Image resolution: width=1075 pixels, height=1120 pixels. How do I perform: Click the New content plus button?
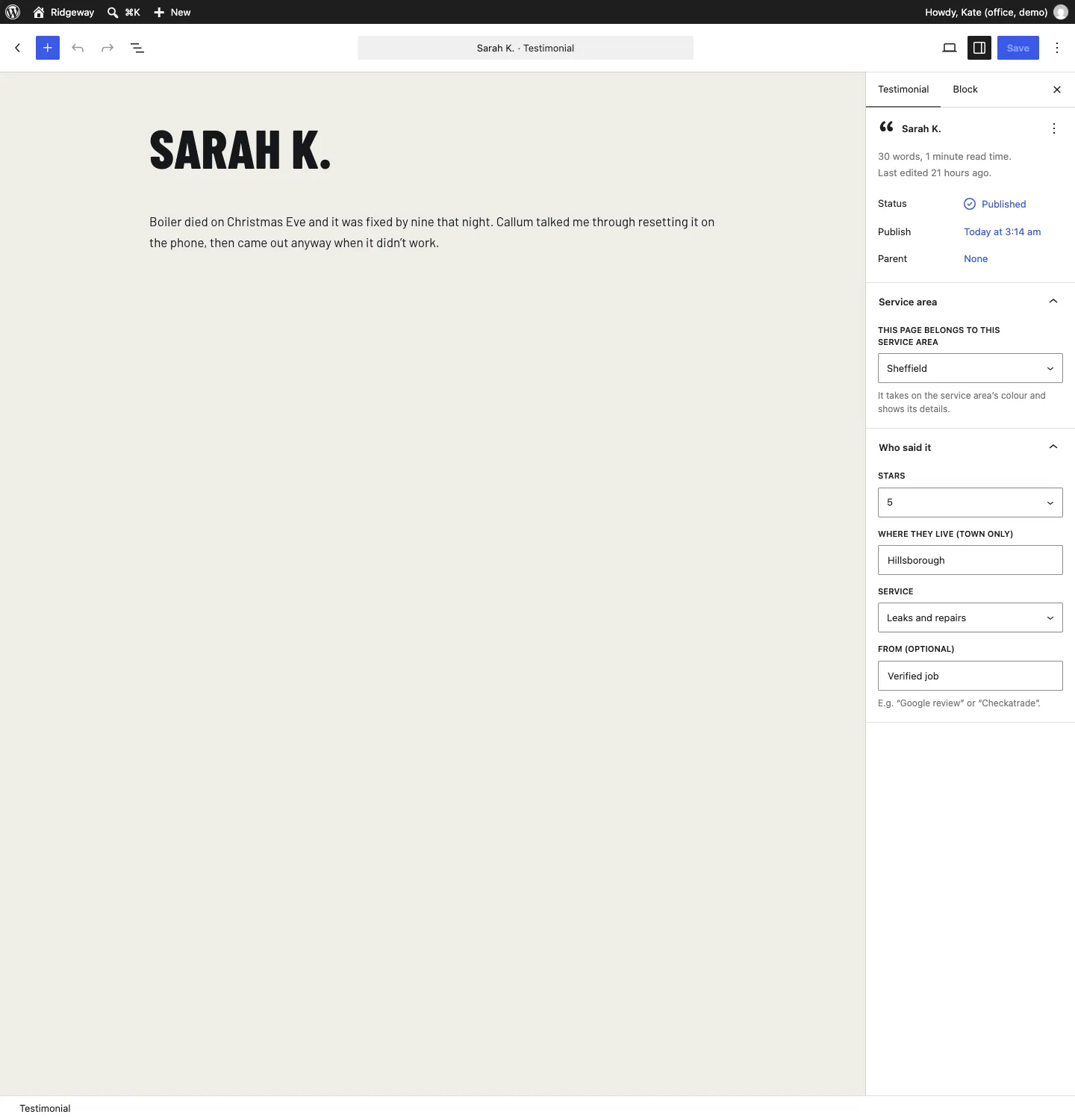tap(172, 12)
